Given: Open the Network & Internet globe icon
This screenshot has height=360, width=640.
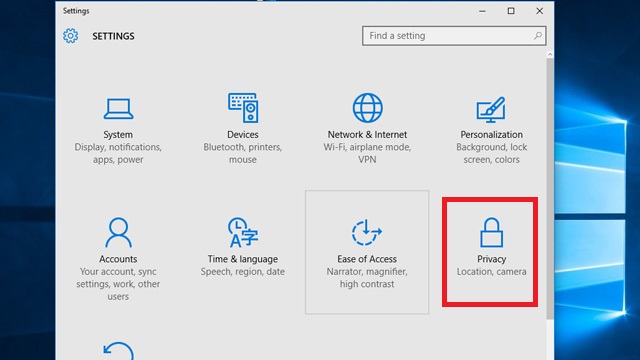Looking at the screenshot, I should pos(367,108).
